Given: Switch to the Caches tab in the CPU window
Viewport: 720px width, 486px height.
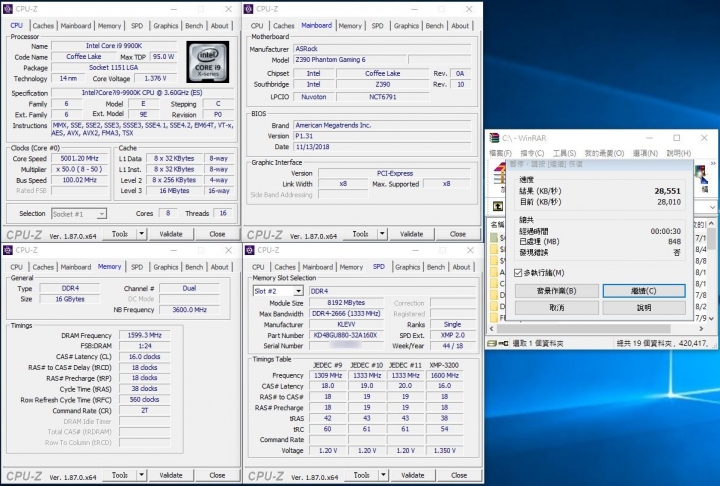Looking at the screenshot, I should point(43,26).
